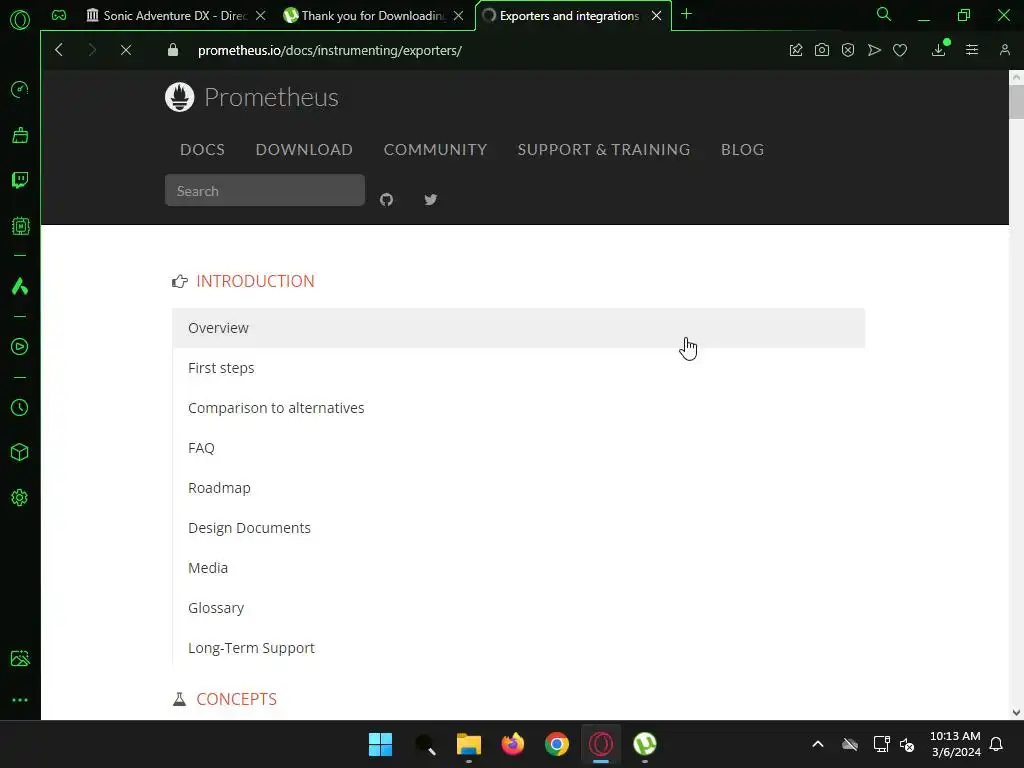1024x768 pixels.
Task: Open GX Control speedometer in sidebar
Action: (x=20, y=89)
